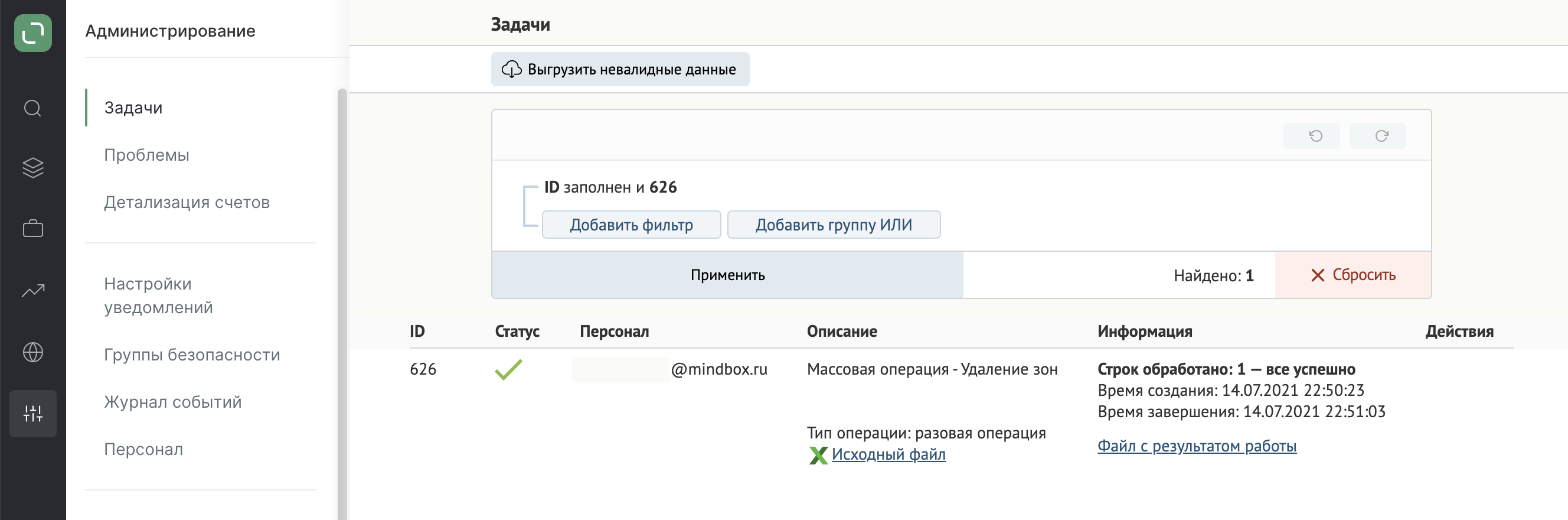Click Время создания: 14.07.2021 22:50:23
This screenshot has height=520, width=1568.
tap(1231, 391)
